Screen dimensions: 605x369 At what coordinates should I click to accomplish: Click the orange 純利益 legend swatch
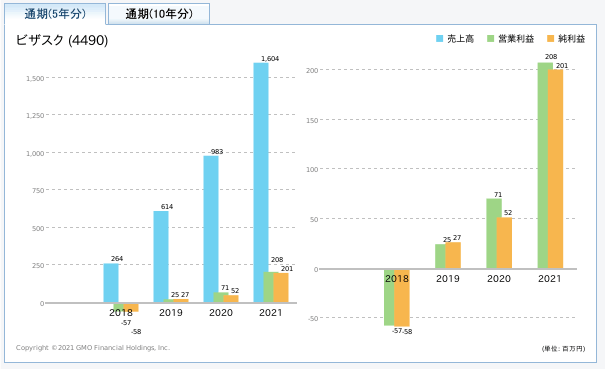551,39
